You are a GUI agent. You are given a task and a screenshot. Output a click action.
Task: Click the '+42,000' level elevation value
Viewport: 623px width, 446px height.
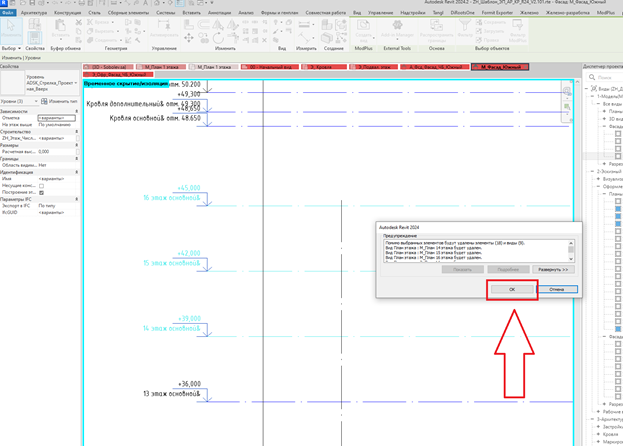click(189, 253)
